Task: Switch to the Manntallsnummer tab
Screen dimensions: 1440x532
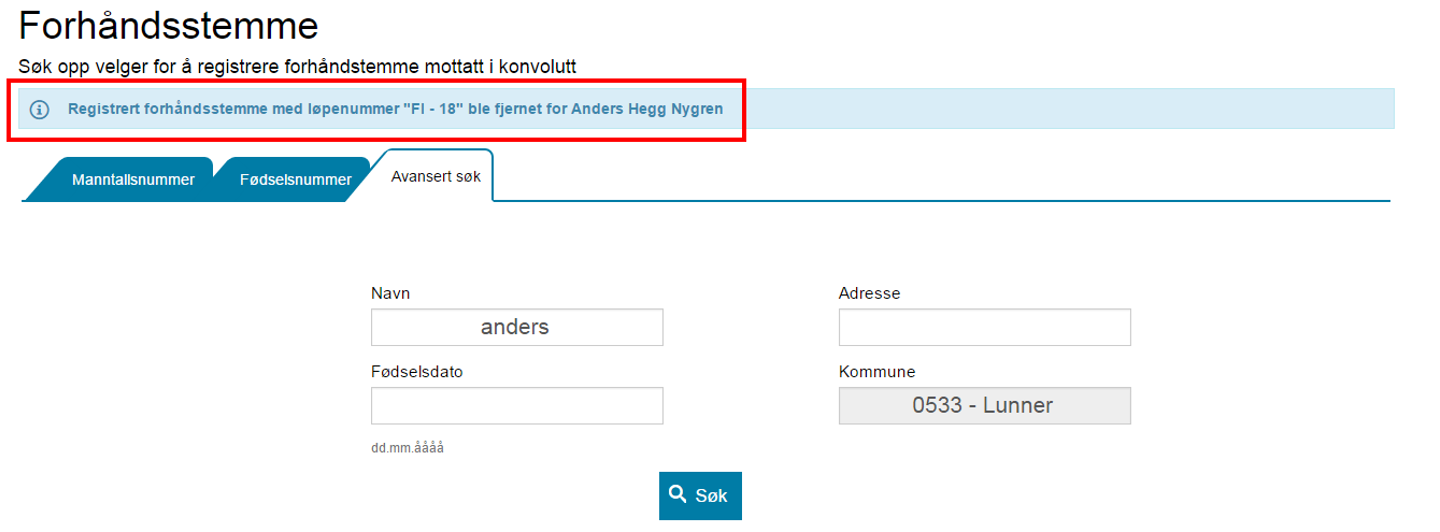Action: tap(133, 180)
